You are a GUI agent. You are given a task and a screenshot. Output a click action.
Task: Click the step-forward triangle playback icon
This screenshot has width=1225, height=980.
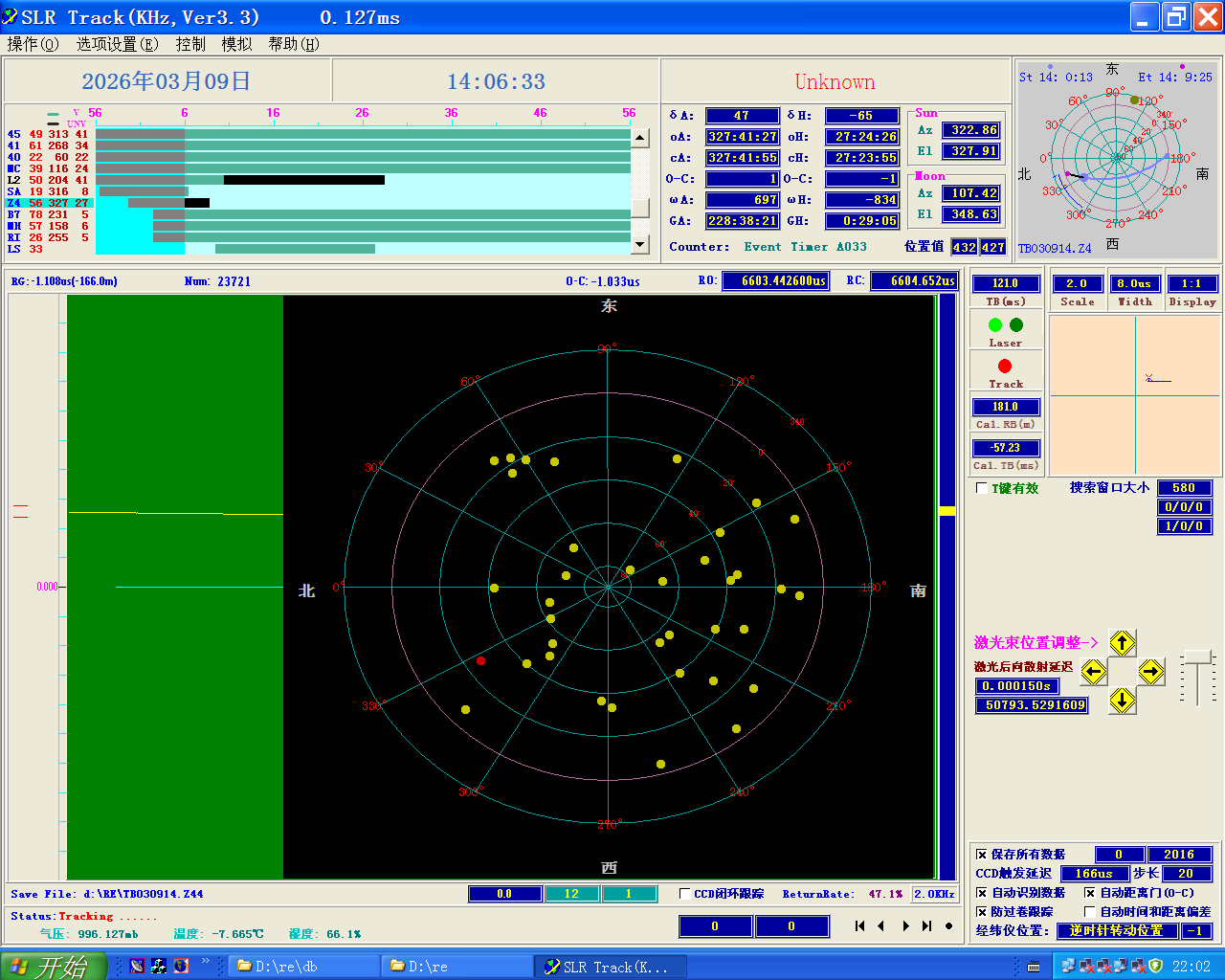coord(905,925)
